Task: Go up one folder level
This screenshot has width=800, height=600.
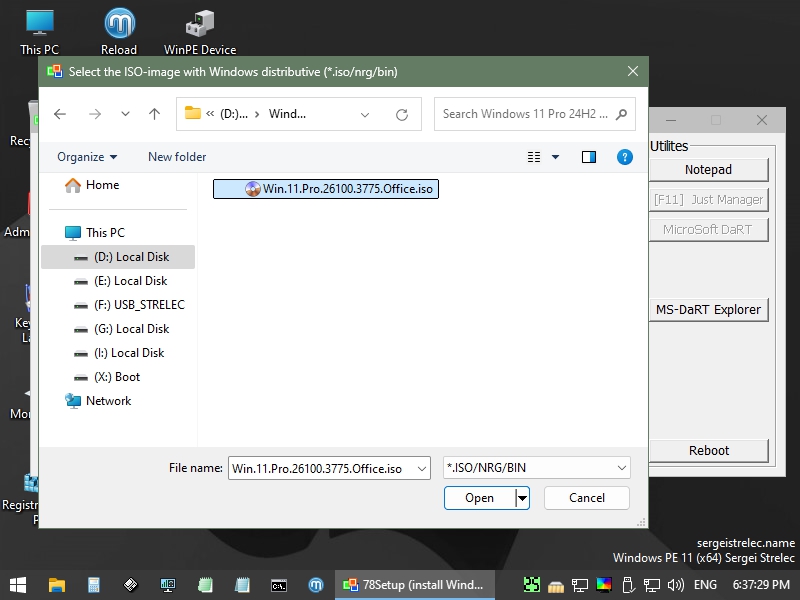Action: tap(154, 114)
